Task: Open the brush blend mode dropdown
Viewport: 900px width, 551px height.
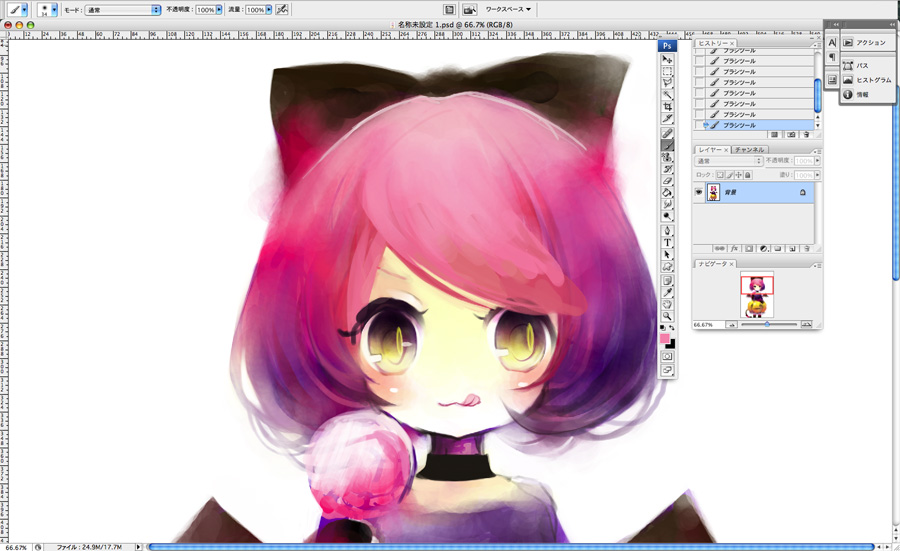Action: (123, 10)
